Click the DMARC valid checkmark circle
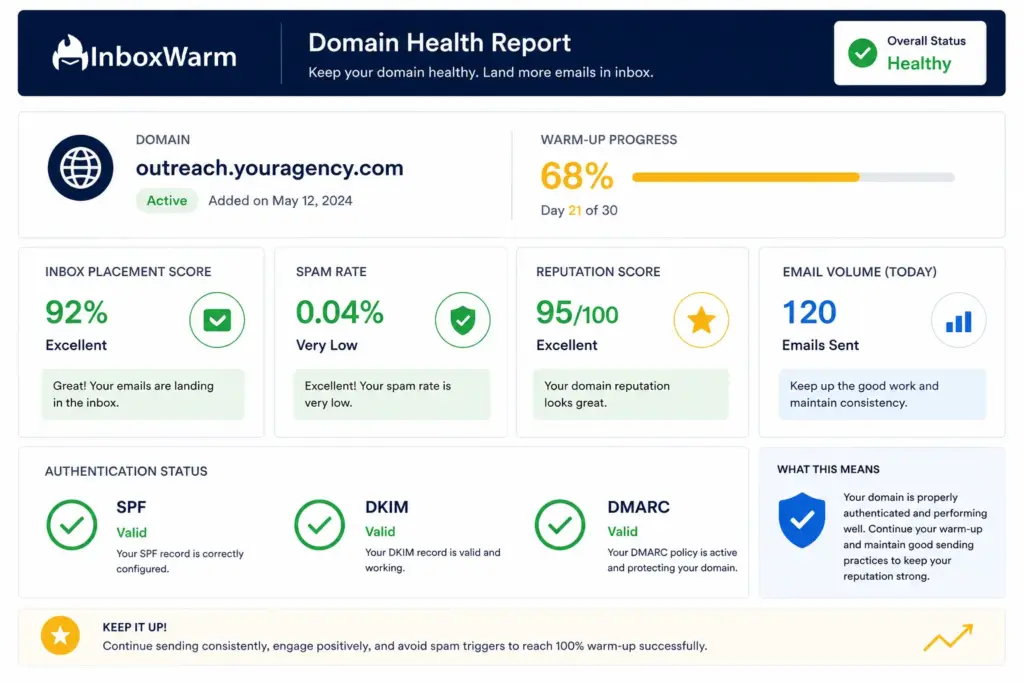 tap(560, 524)
